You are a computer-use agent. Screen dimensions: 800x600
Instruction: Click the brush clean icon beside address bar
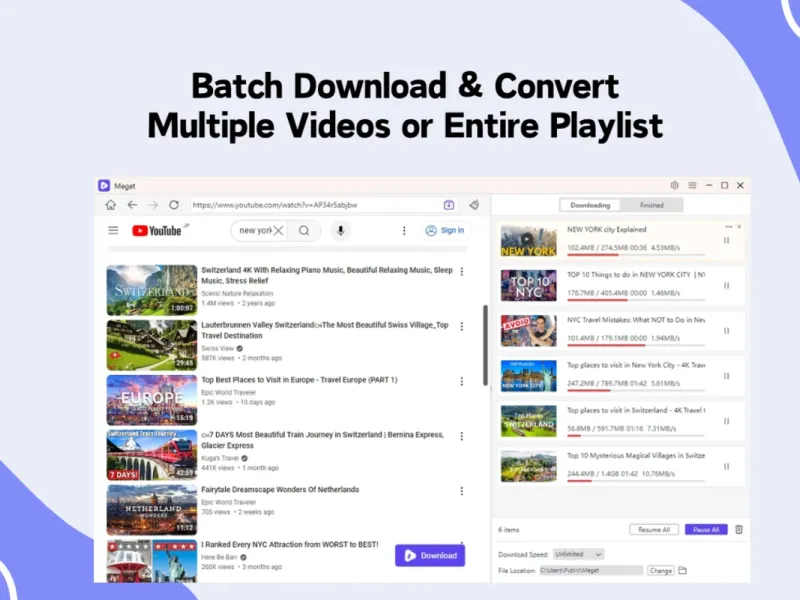click(474, 205)
